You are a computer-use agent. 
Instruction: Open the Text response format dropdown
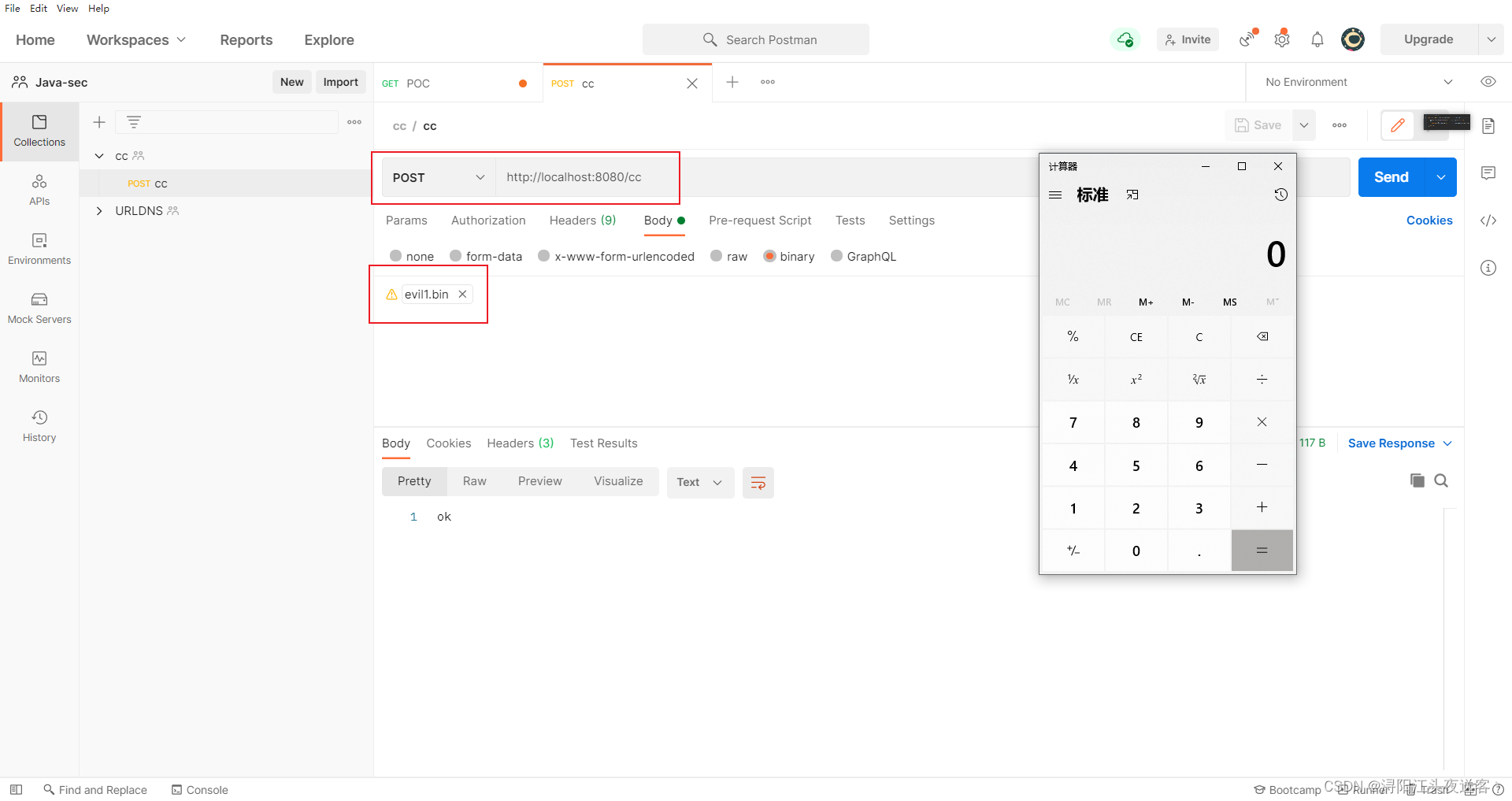click(700, 482)
